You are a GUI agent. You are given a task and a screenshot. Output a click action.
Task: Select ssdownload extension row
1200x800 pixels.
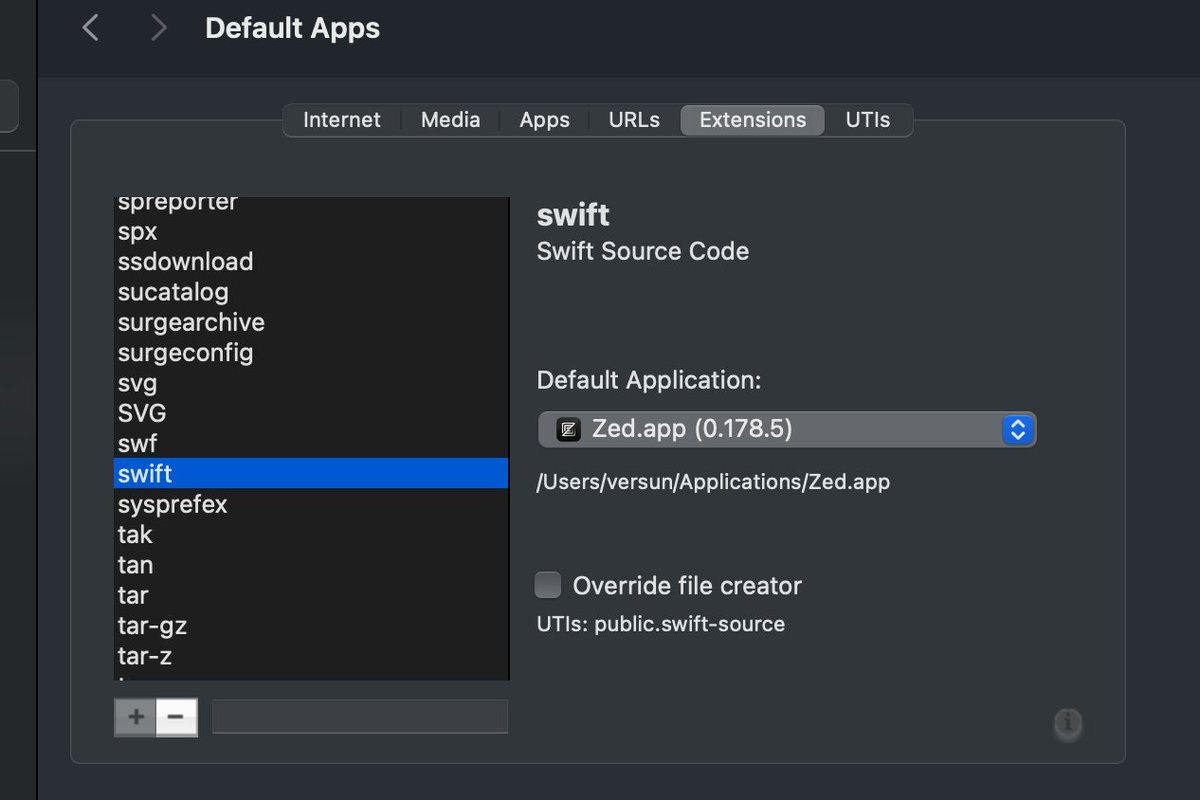[311, 261]
